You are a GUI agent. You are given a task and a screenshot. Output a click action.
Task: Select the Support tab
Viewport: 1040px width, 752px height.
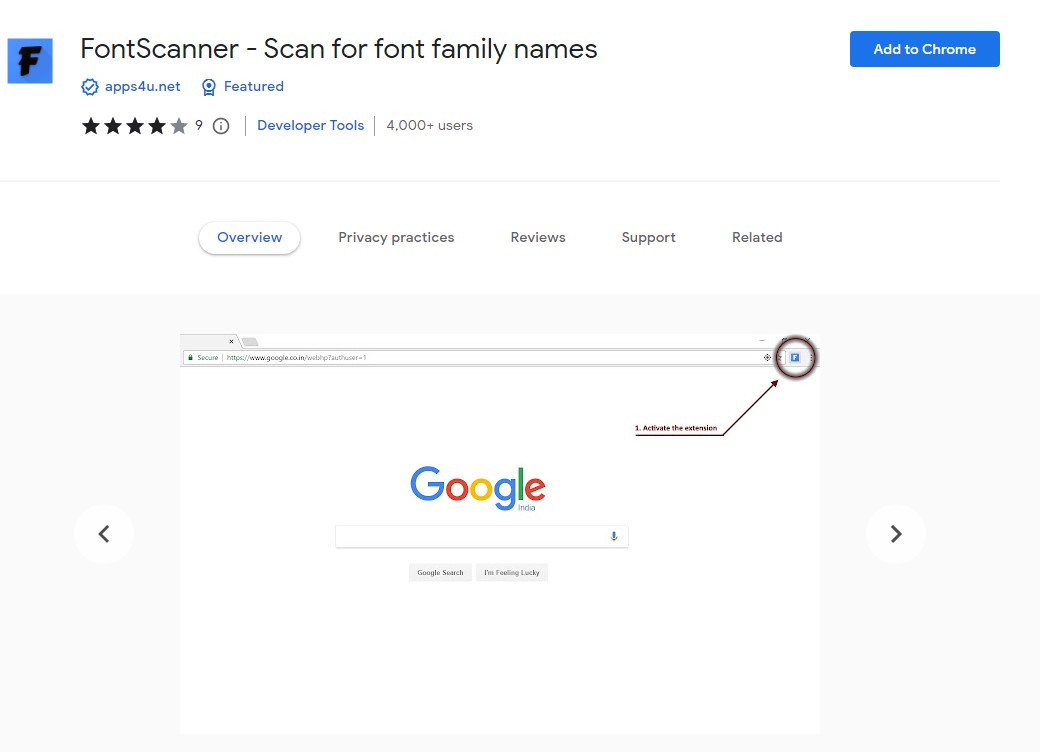(x=648, y=237)
